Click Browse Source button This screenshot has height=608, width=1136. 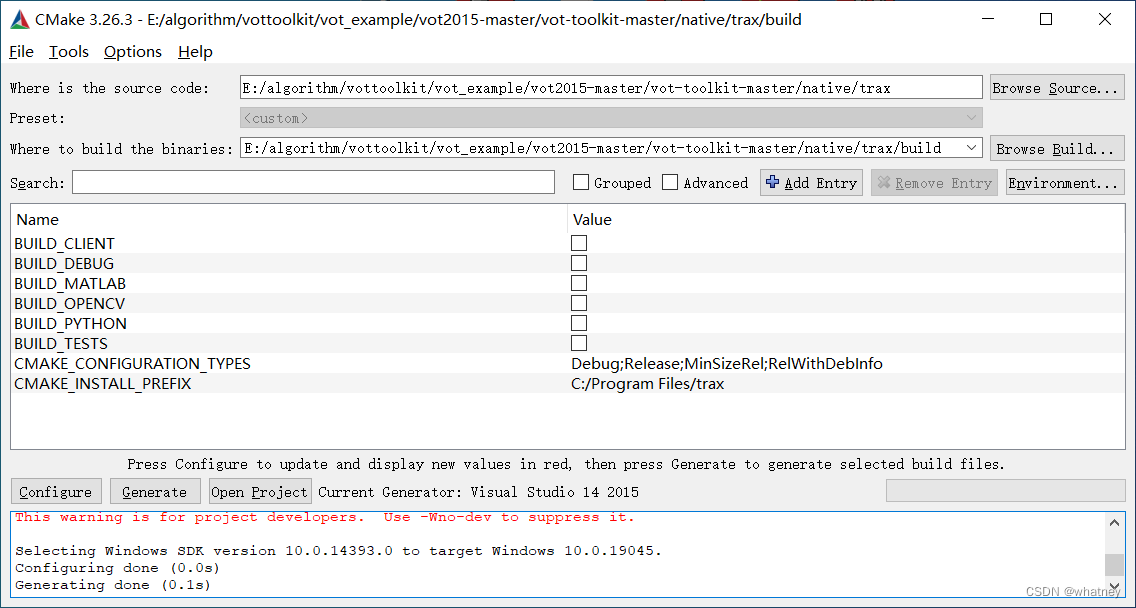[1057, 88]
